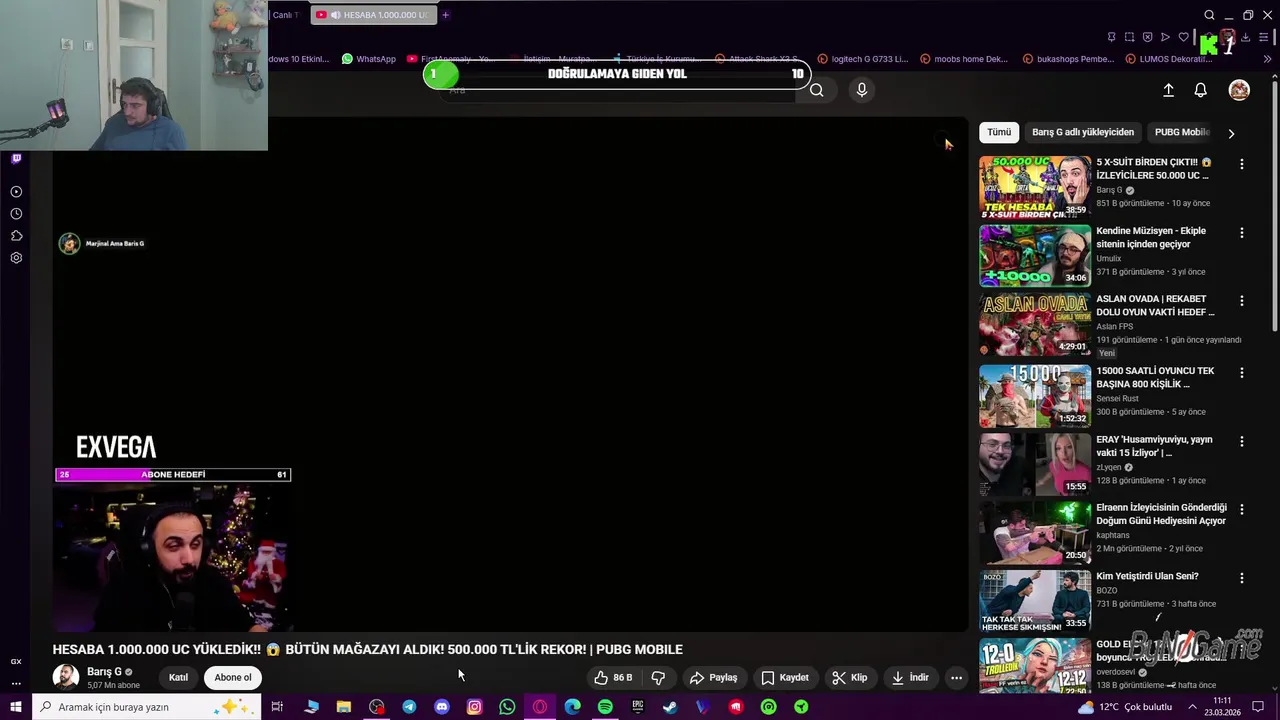Click snapshot icon in Opera toolbar
Screen dimensions: 1280x720
pyautogui.click(x=1129, y=37)
